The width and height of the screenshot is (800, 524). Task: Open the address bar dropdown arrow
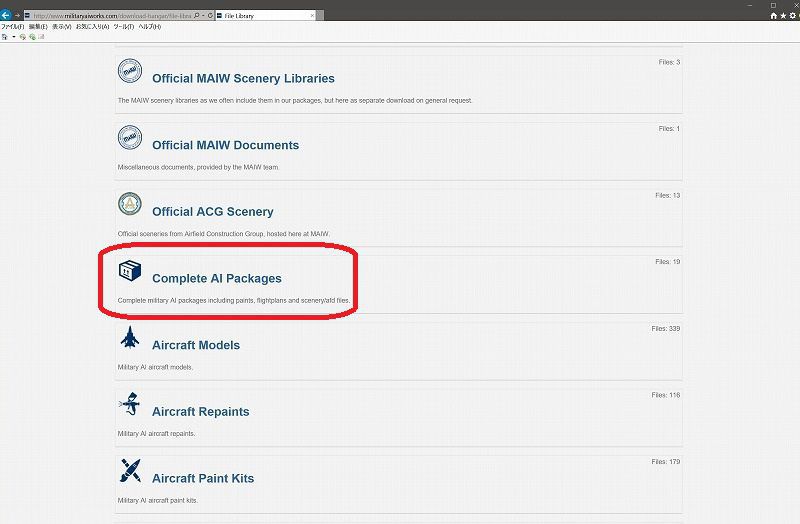203,15
